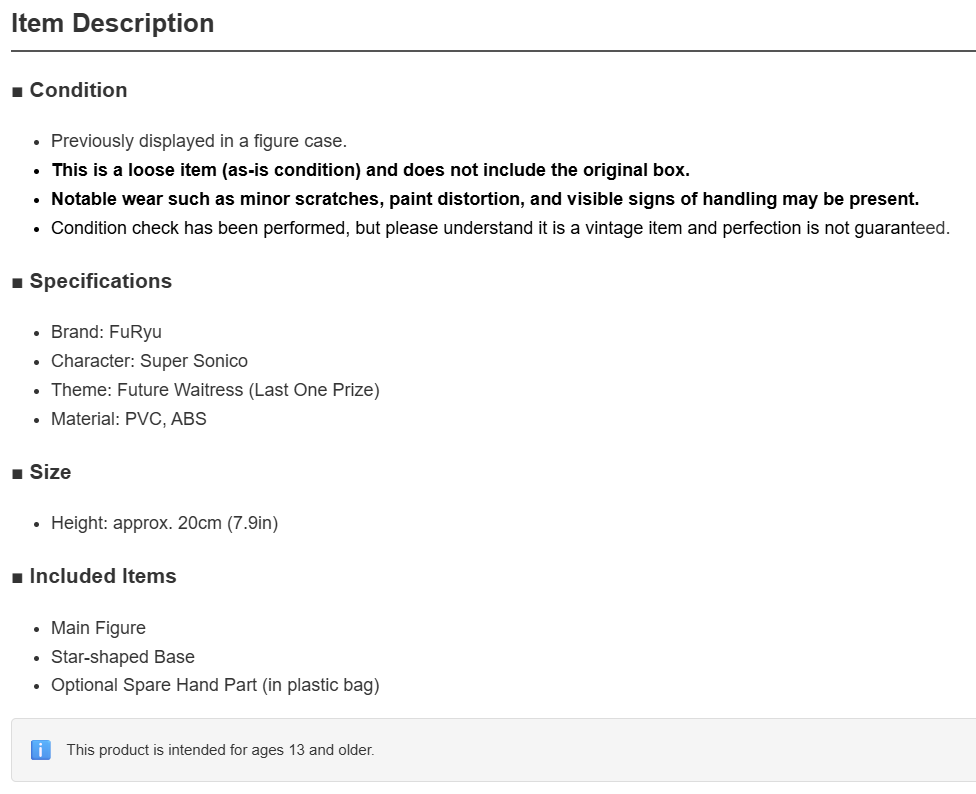
Task: Click the Condition section heading
Action: pyautogui.click(x=78, y=90)
